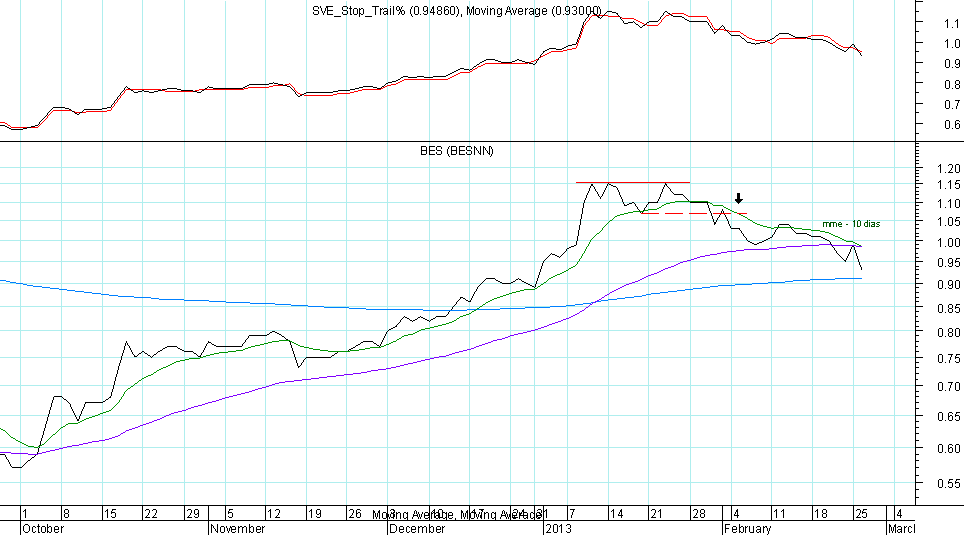
Task: Click the solid red resistance line at 1.15
Action: tap(633, 182)
